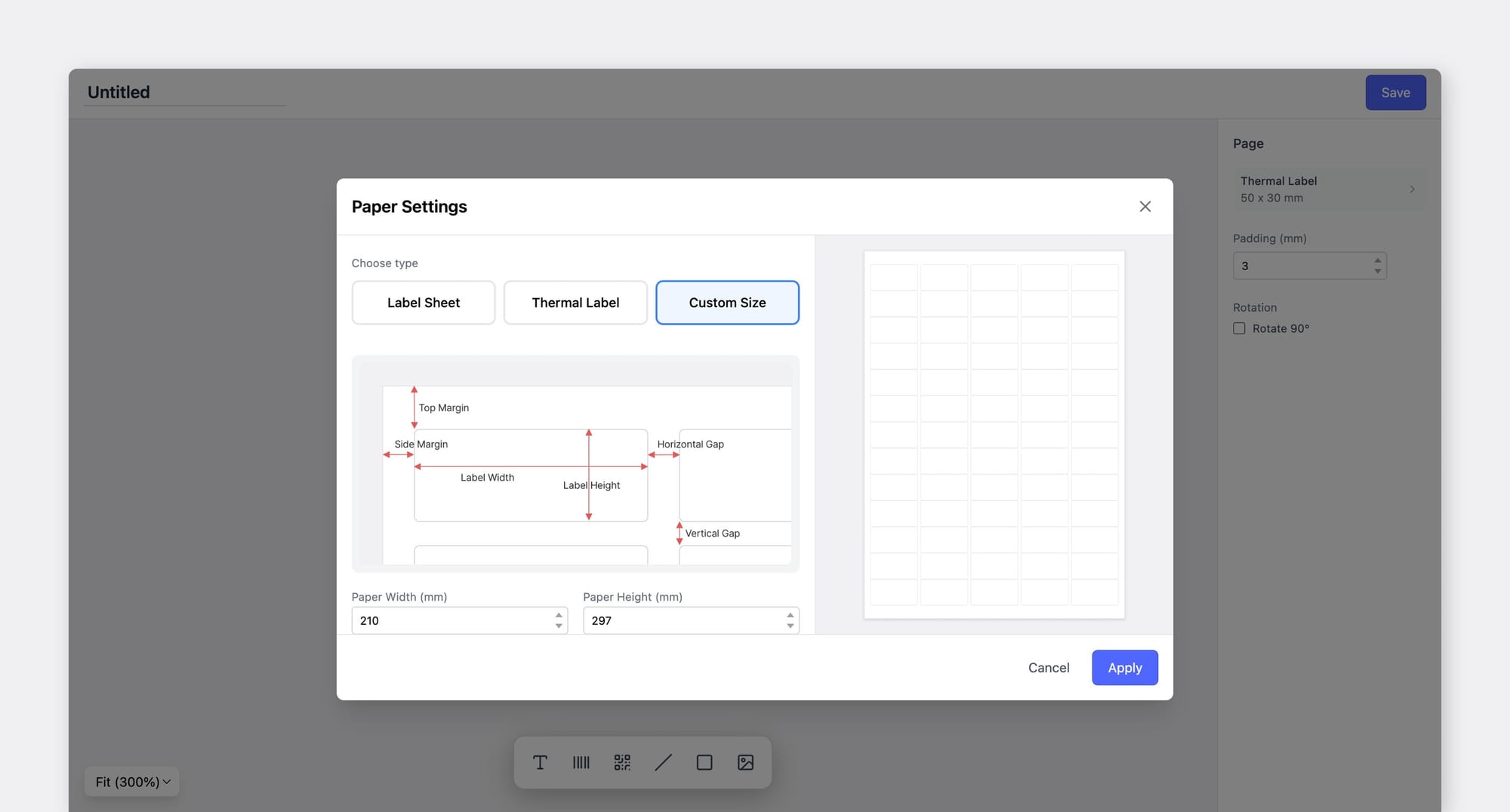Select the Barcode tool

(581, 762)
